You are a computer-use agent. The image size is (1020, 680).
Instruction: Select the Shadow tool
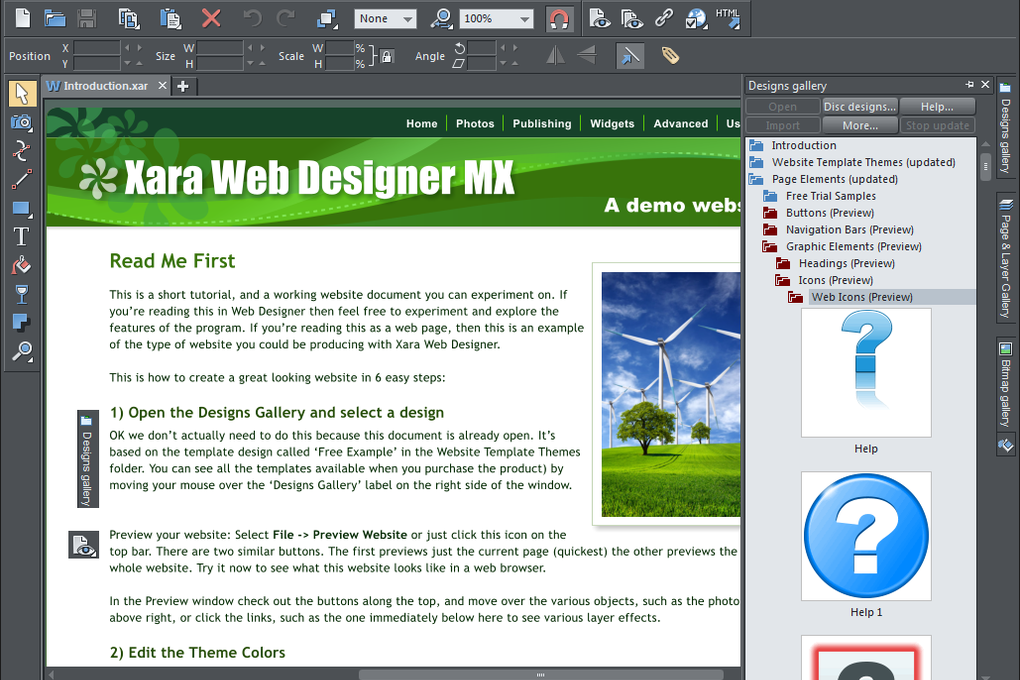pyautogui.click(x=21, y=323)
